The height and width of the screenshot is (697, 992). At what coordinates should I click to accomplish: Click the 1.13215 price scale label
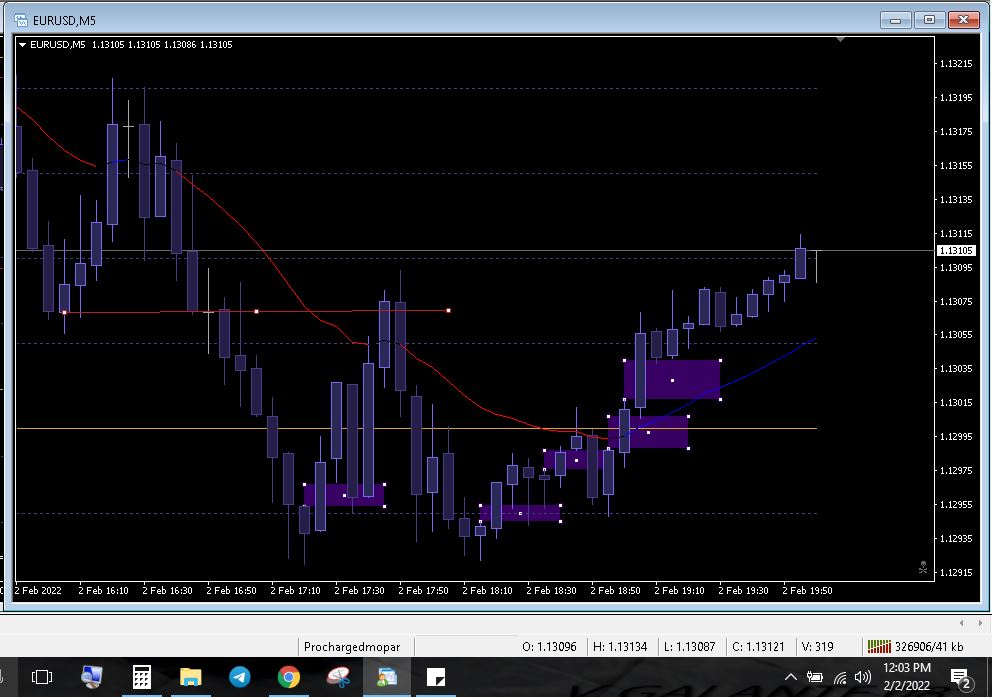click(x=956, y=64)
